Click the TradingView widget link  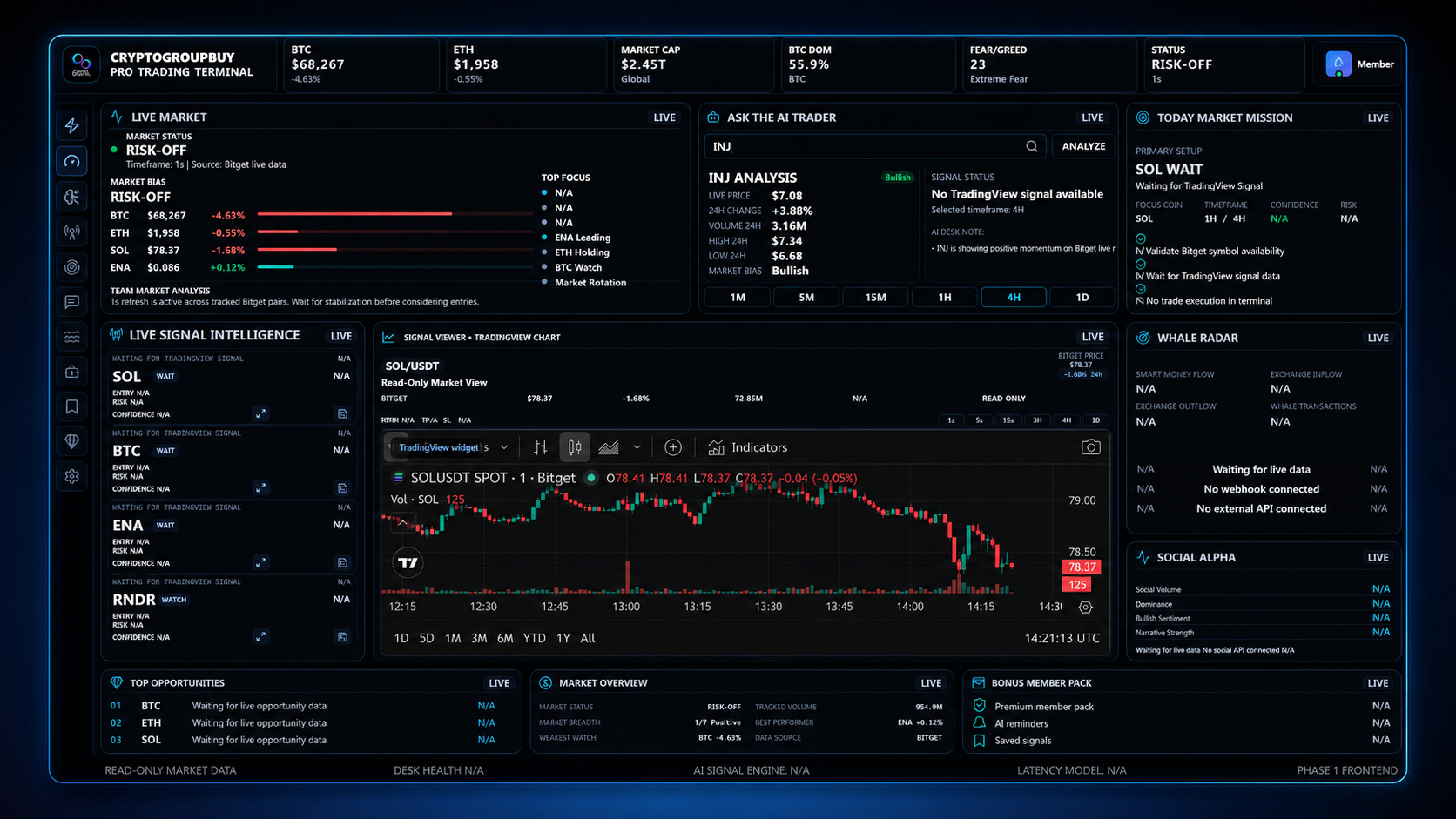tap(439, 447)
